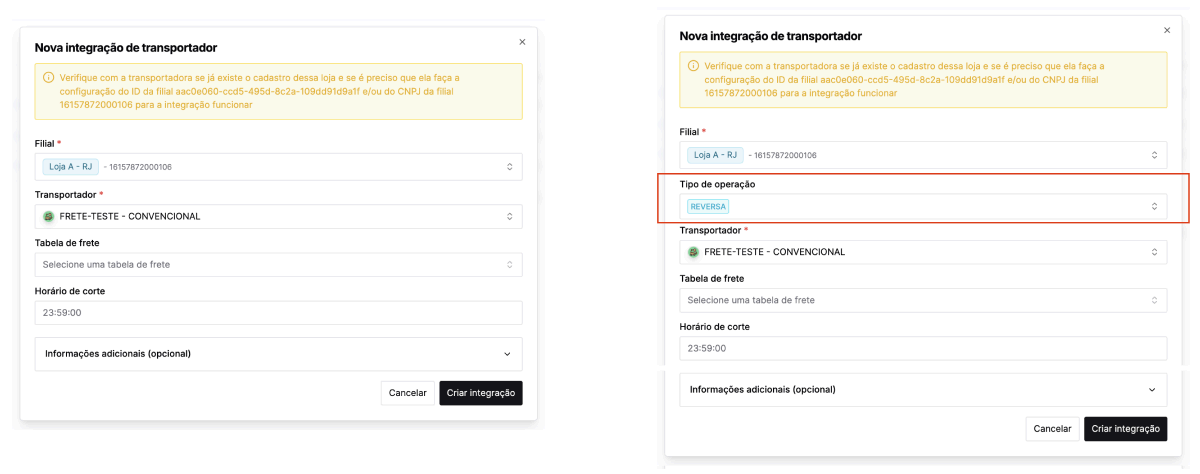The height and width of the screenshot is (474, 1200).
Task: Click the Nova integração title in left dialog
Action: coord(126,47)
